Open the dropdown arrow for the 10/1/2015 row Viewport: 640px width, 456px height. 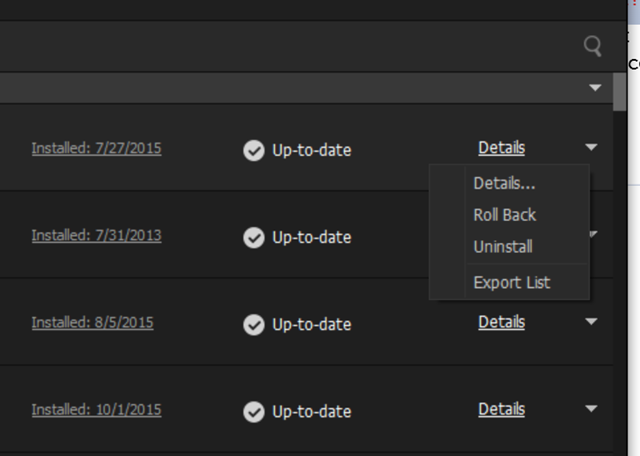[591, 408]
